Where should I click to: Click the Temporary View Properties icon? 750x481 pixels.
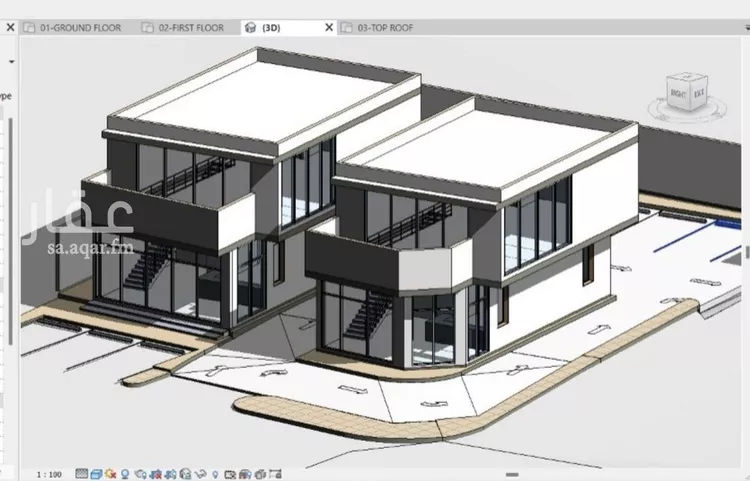(x=230, y=473)
